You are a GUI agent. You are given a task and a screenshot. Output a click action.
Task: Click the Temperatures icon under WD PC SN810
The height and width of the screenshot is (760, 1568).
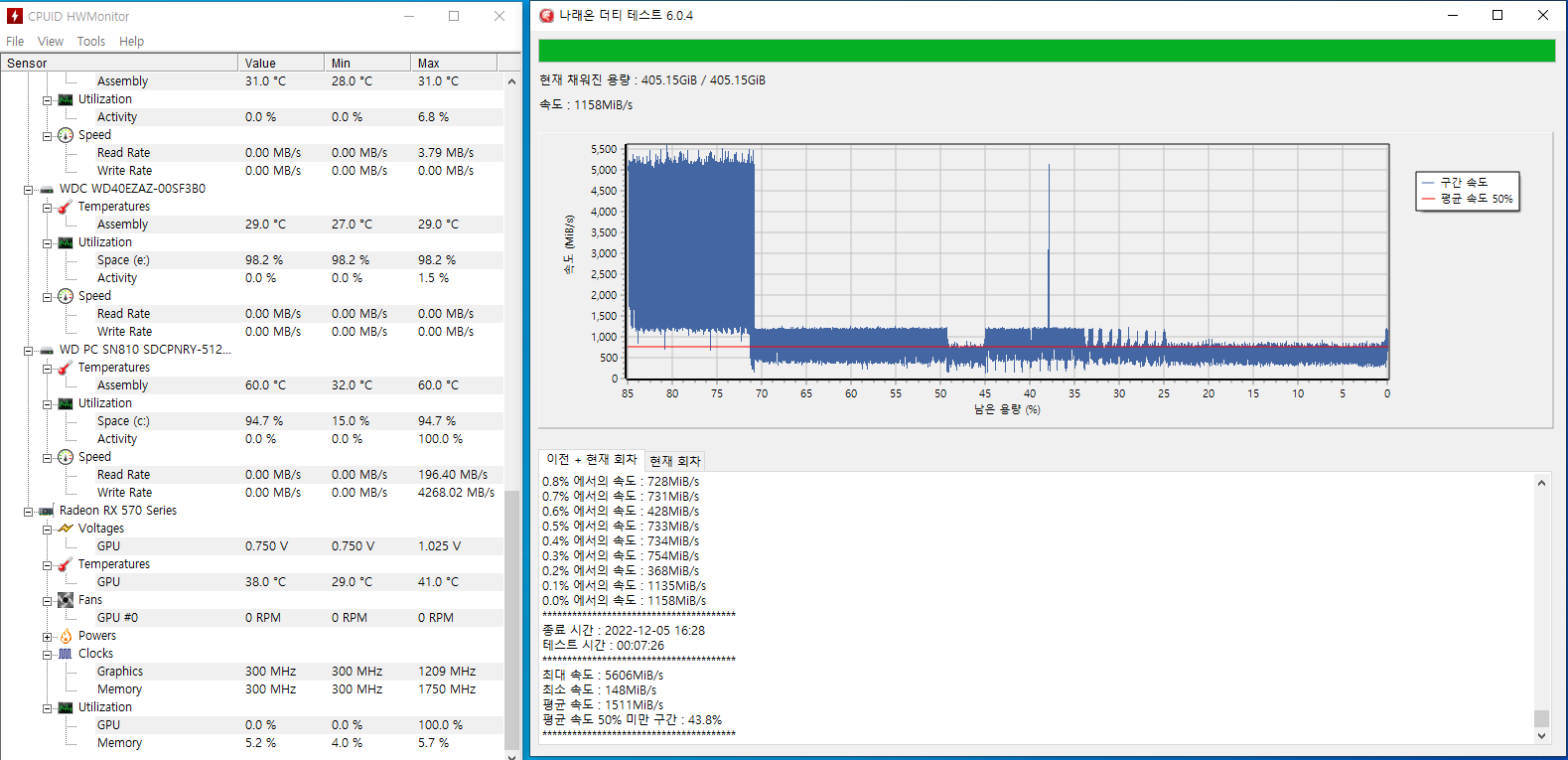click(66, 368)
